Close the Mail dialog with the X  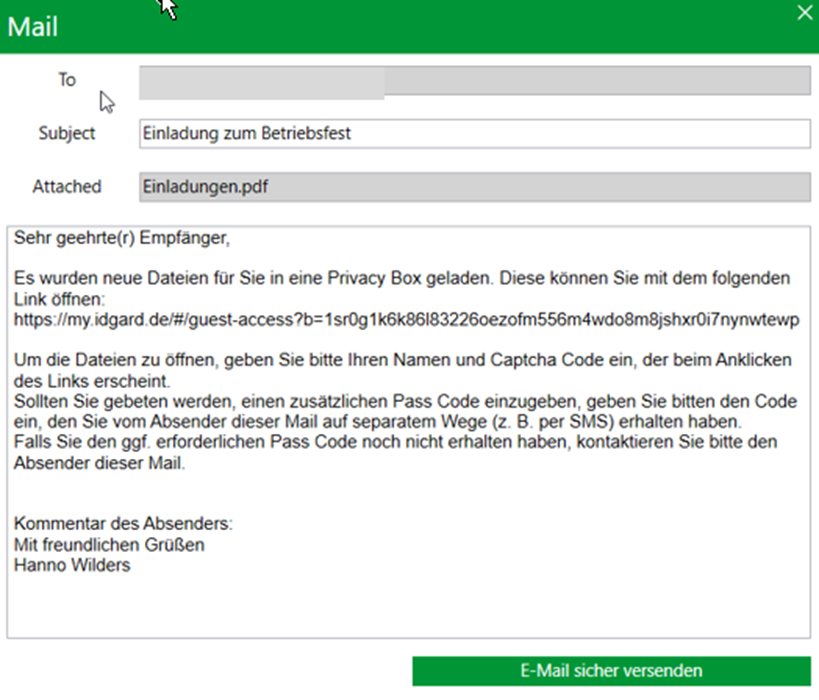(x=803, y=12)
